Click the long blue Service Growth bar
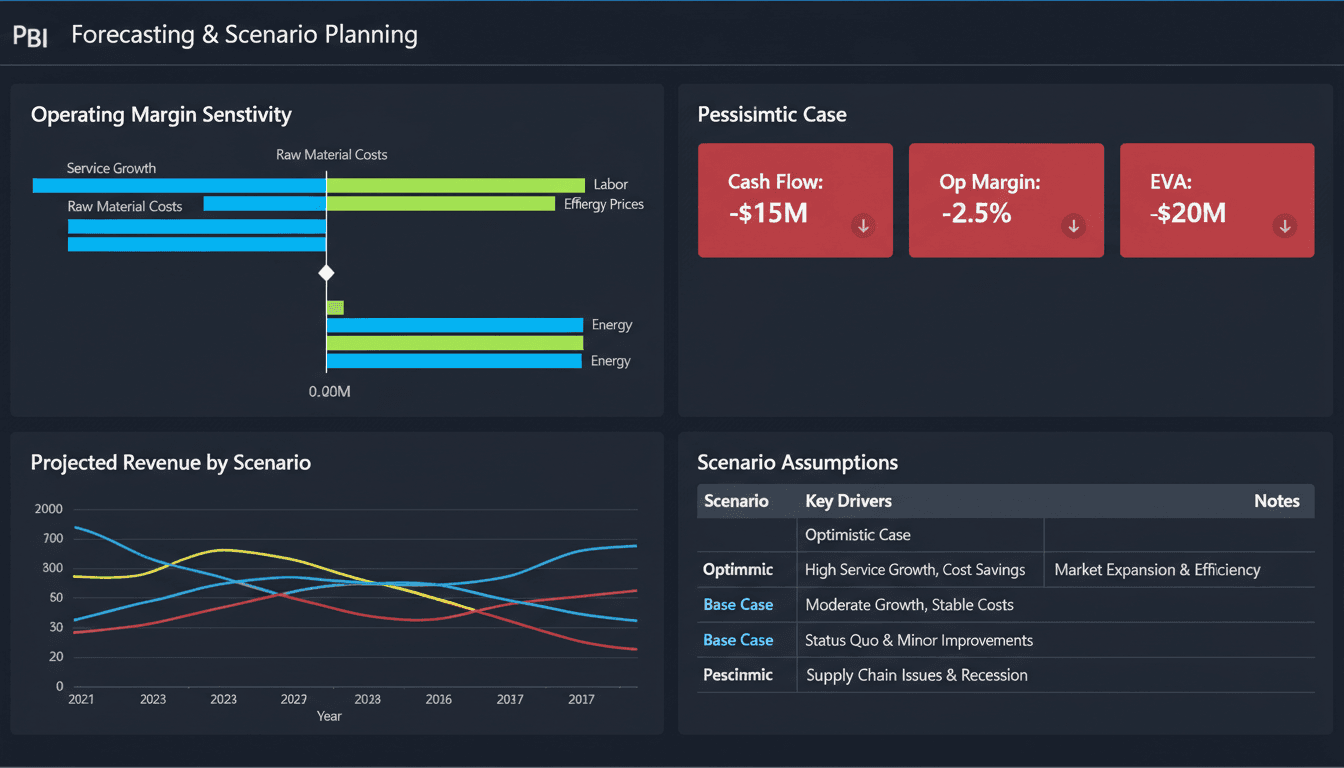 pos(179,185)
